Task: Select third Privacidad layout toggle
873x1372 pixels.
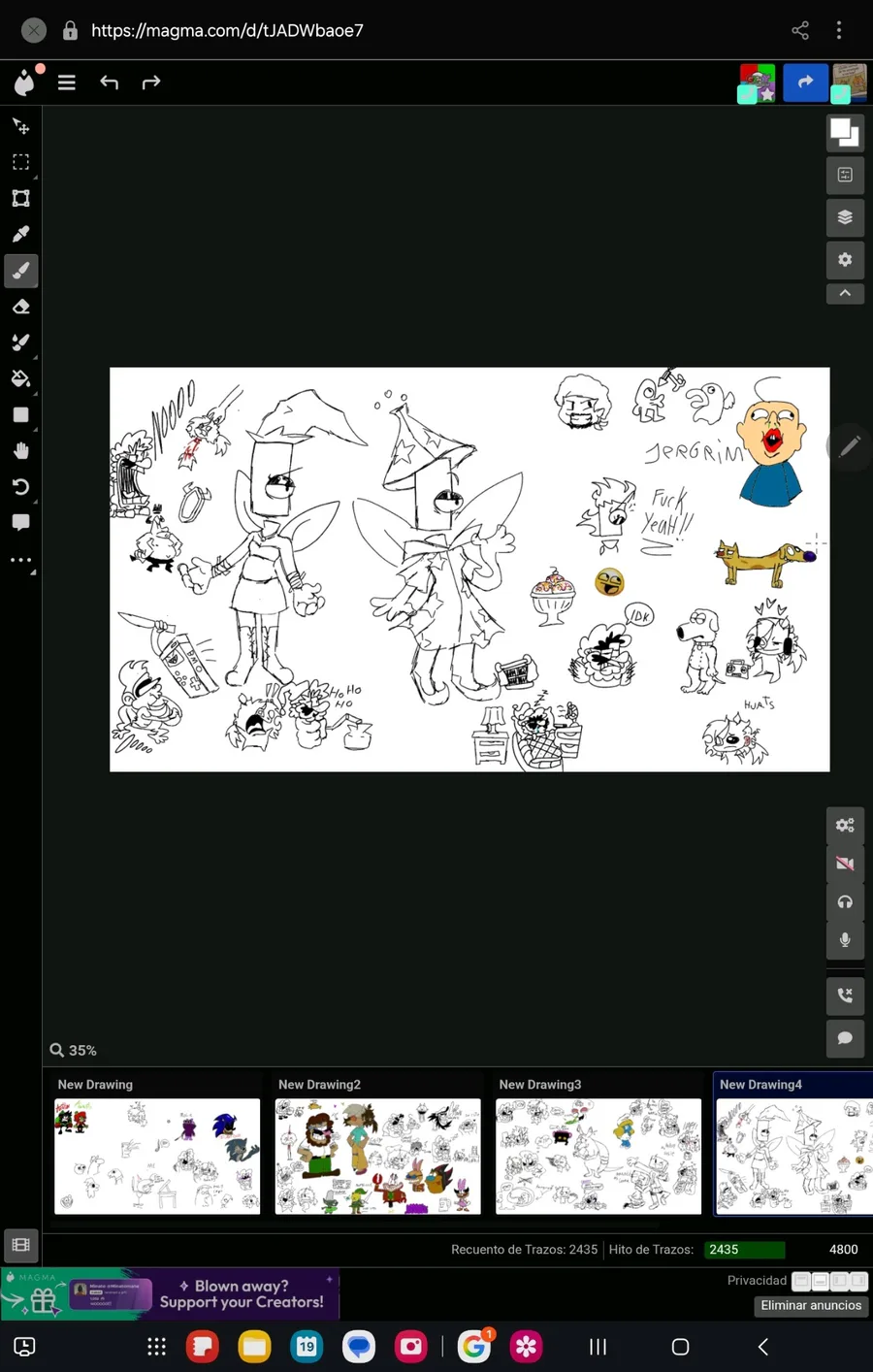Action: 839,1281
